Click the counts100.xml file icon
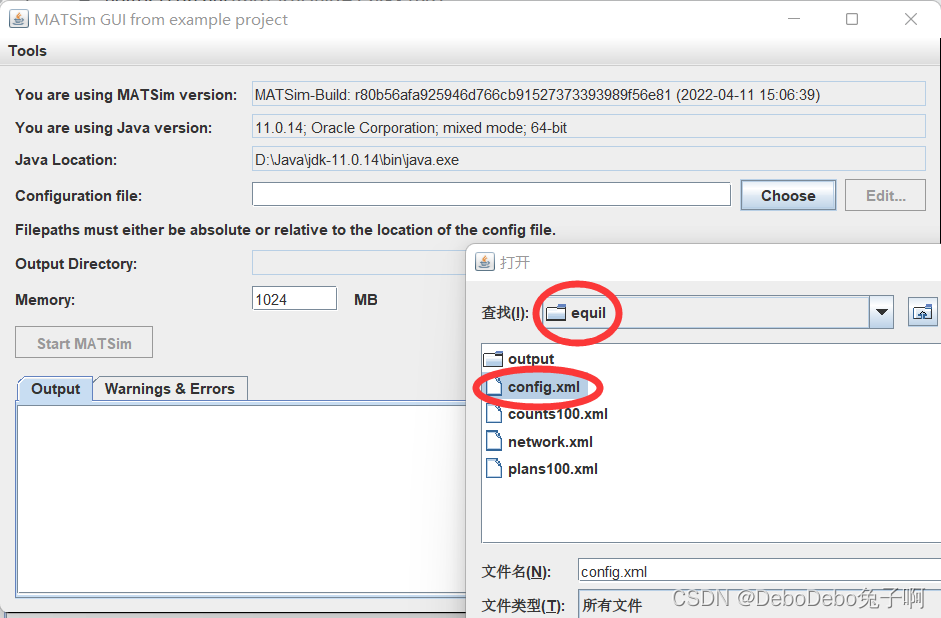 point(494,414)
